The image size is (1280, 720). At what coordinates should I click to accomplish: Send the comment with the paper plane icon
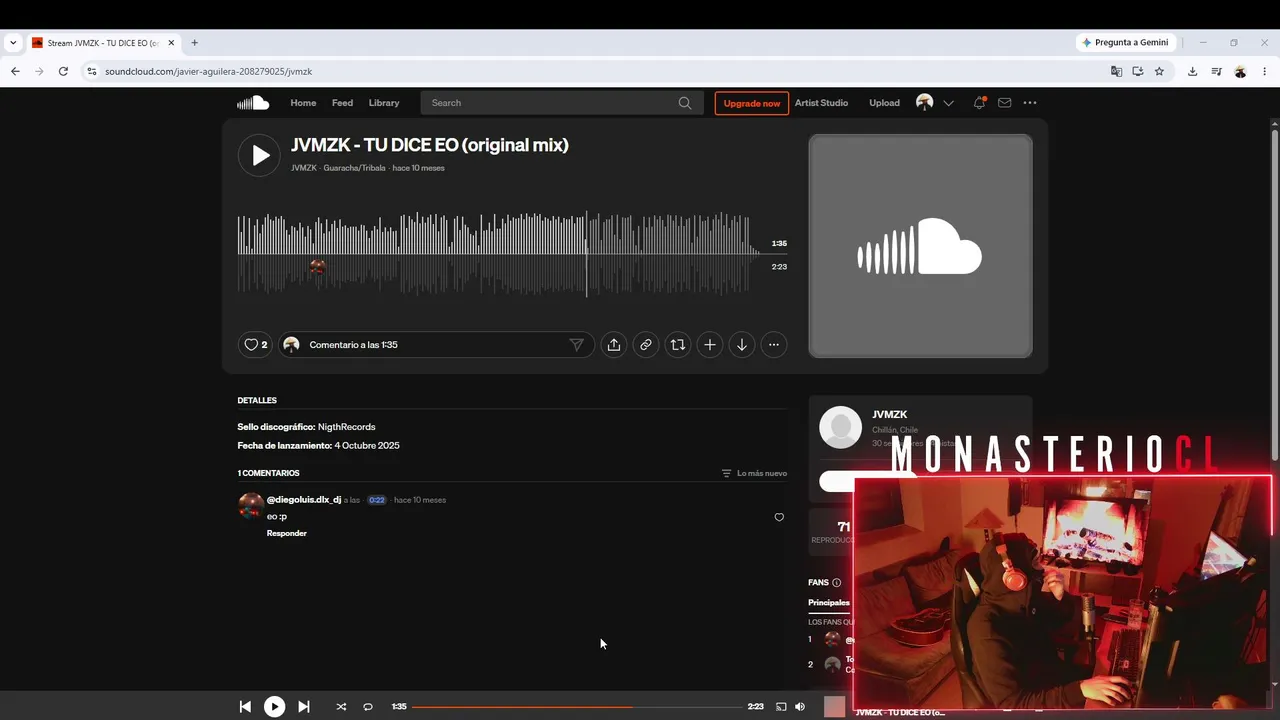tap(577, 345)
